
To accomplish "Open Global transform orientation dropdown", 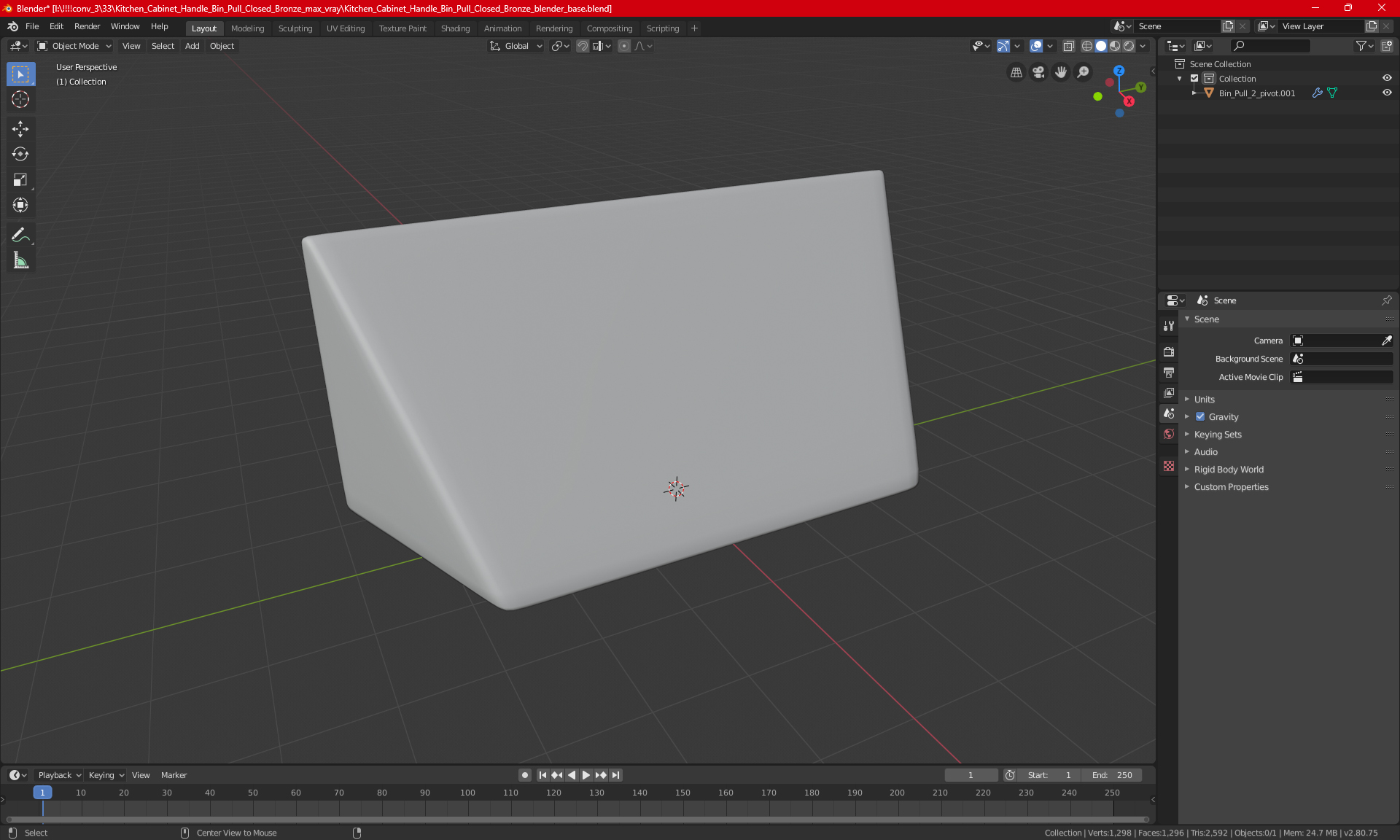I will click(x=516, y=46).
